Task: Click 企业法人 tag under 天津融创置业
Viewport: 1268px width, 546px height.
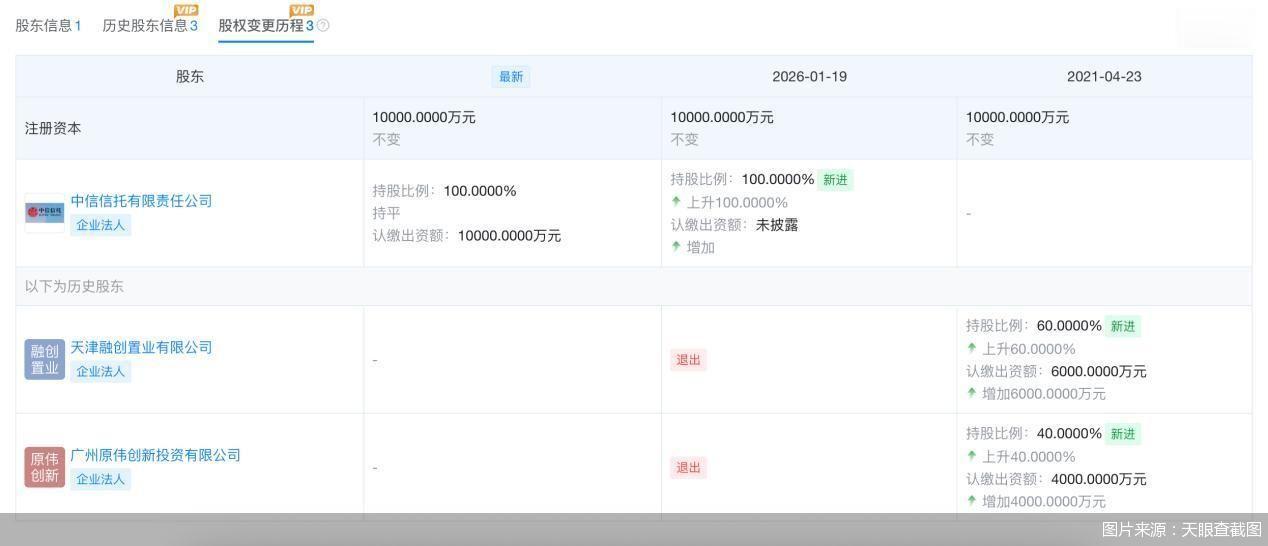Action: (x=101, y=372)
